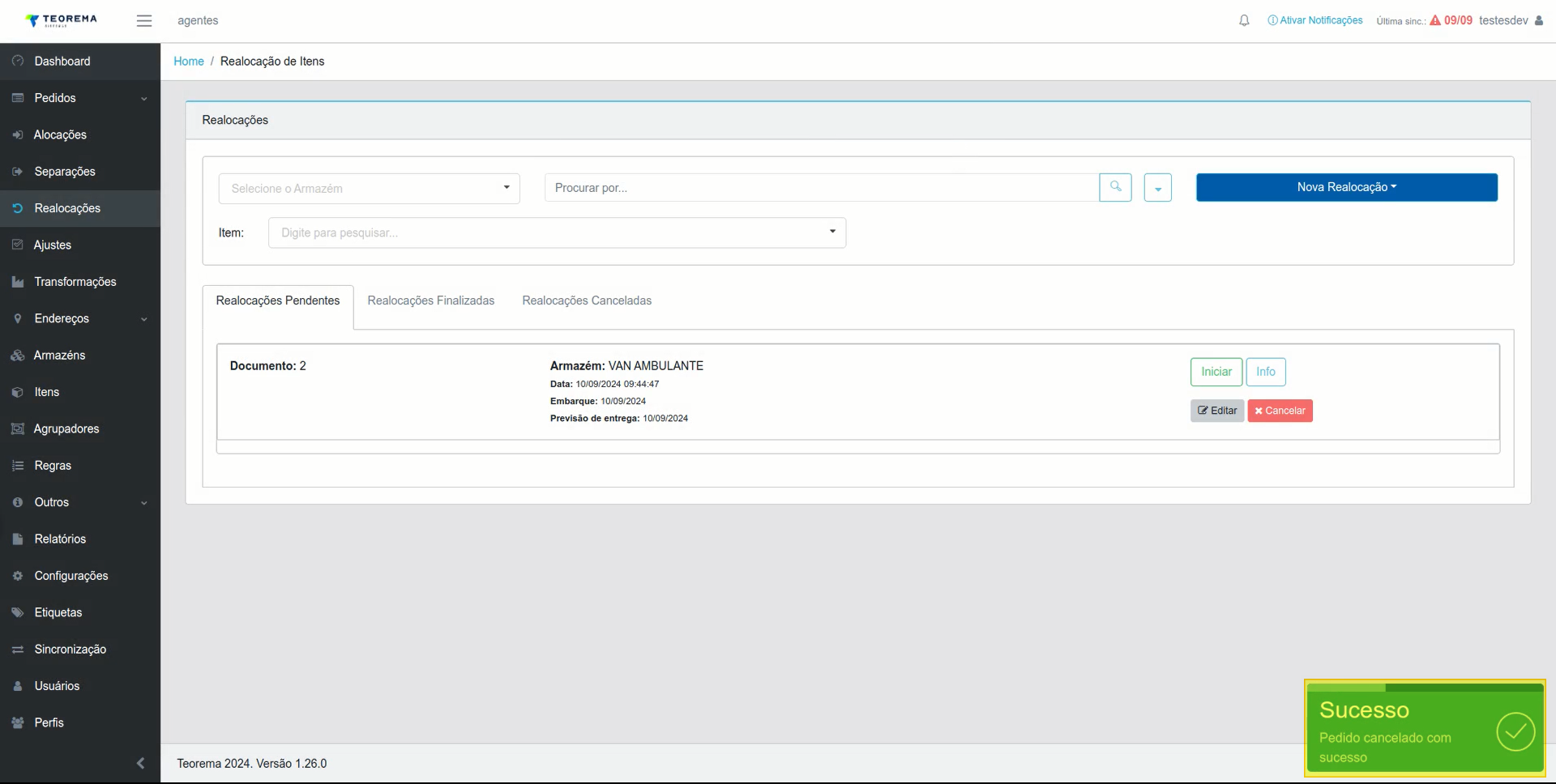Click the Teorema logo
The width and height of the screenshot is (1556, 784).
(x=61, y=20)
